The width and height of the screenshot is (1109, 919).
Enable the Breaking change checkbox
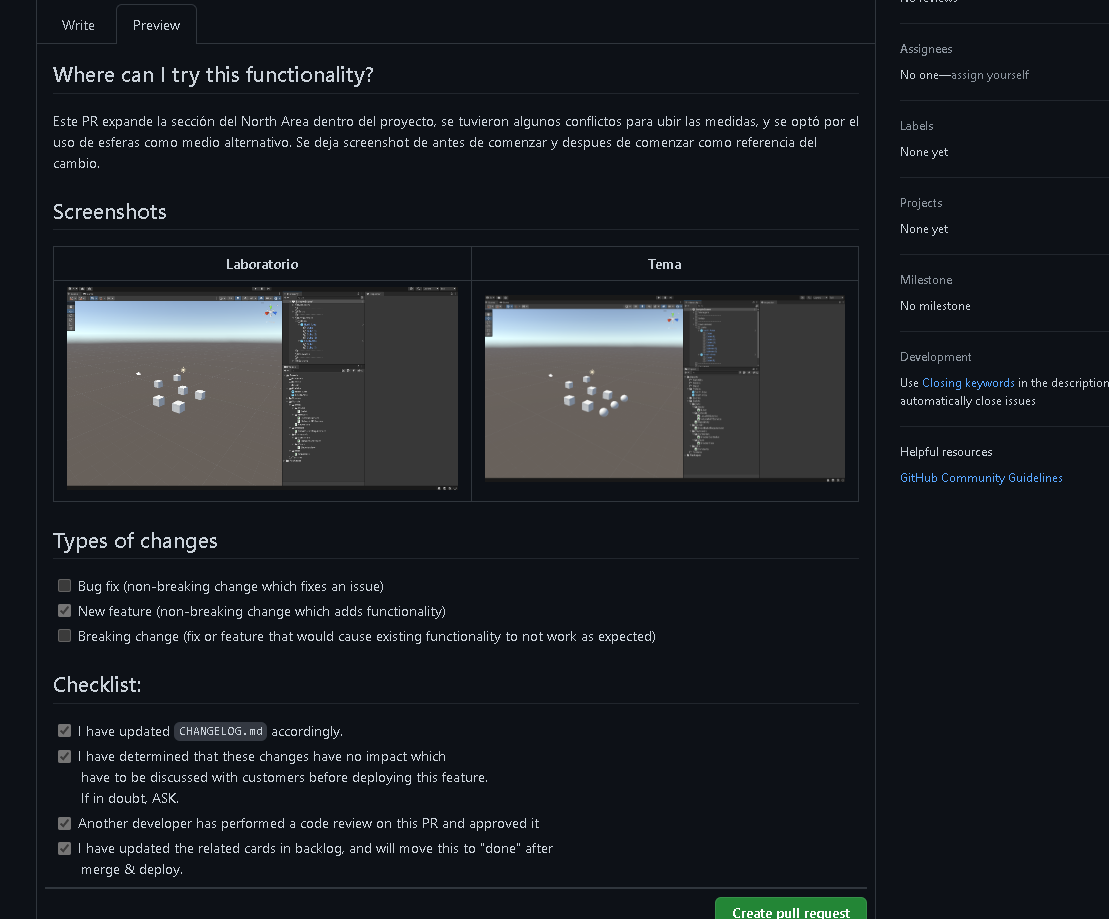click(65, 636)
